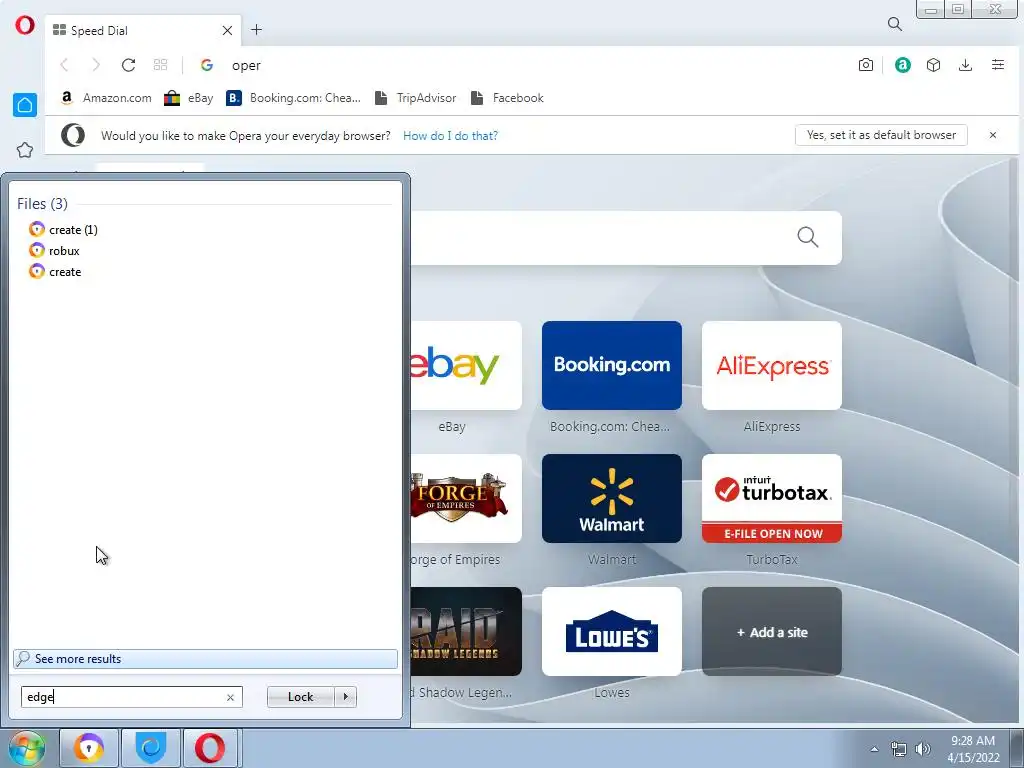
Task: Clear the Start menu search text
Action: tap(230, 697)
